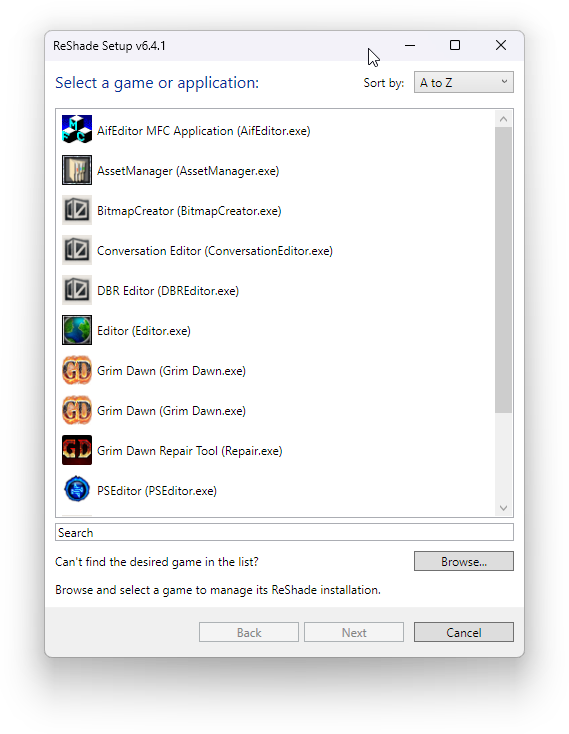
Task: Click the Grim Dawn Repair Tool icon
Action: pyautogui.click(x=77, y=450)
